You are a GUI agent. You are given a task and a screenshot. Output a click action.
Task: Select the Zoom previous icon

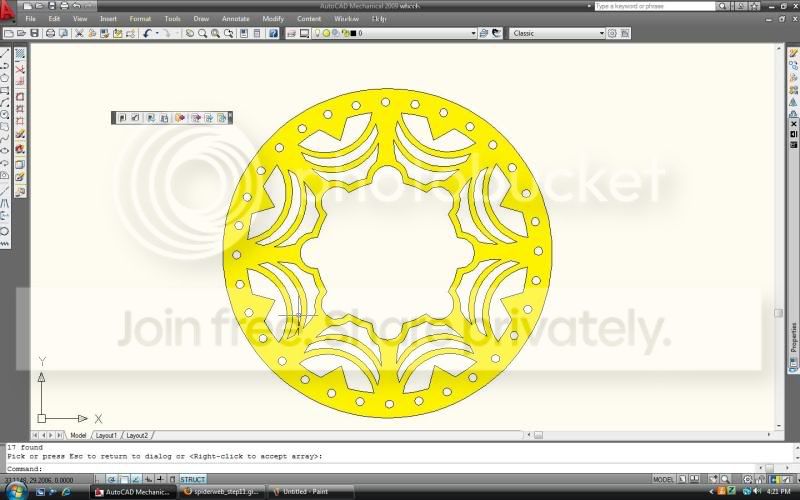(229, 33)
